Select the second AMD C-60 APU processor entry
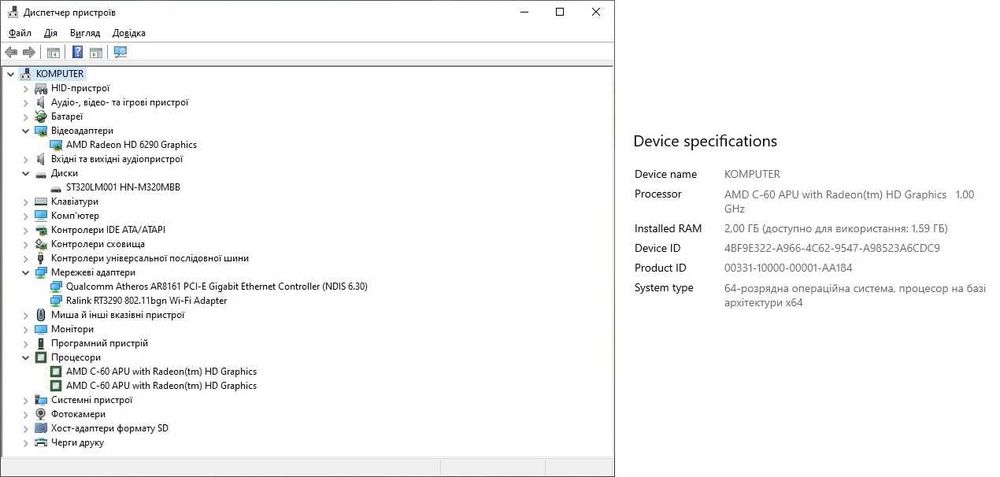This screenshot has width=1000, height=477. pyautogui.click(x=161, y=386)
